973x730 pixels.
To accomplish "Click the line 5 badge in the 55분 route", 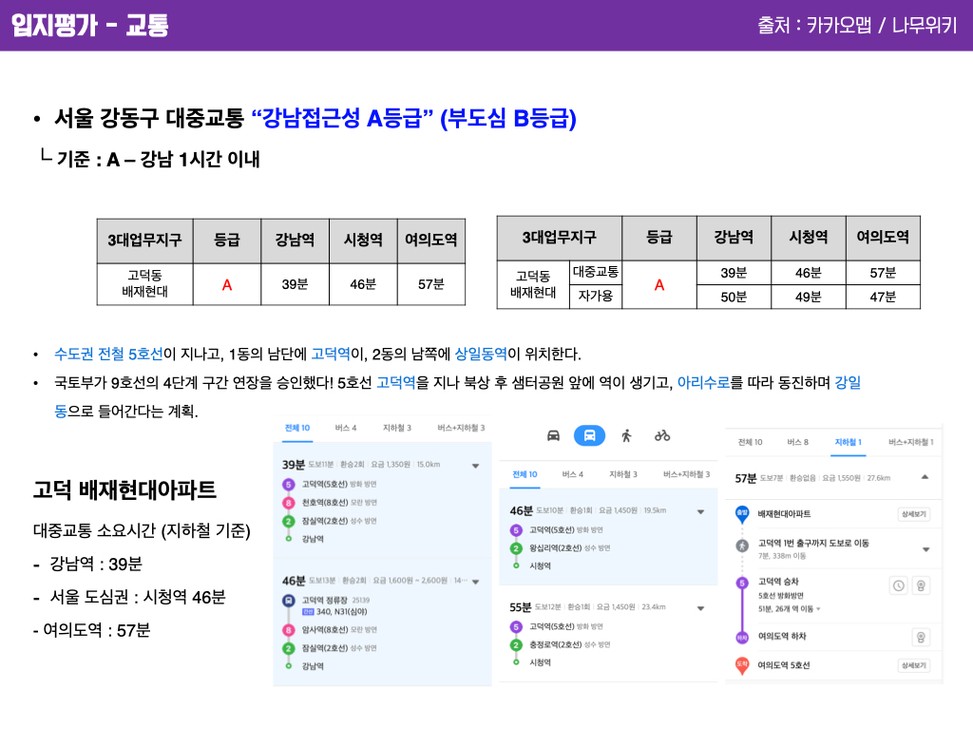I will coord(516,627).
